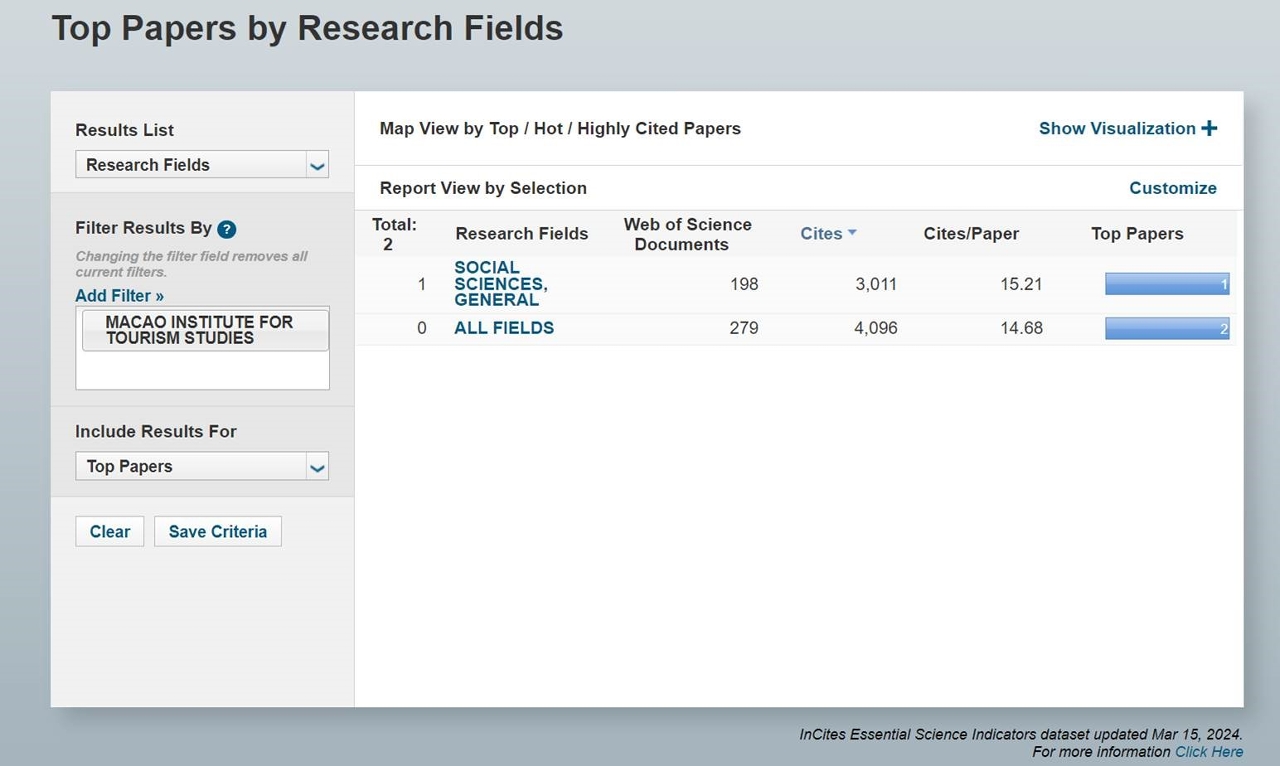Click the Filter Results By help icon

point(227,229)
